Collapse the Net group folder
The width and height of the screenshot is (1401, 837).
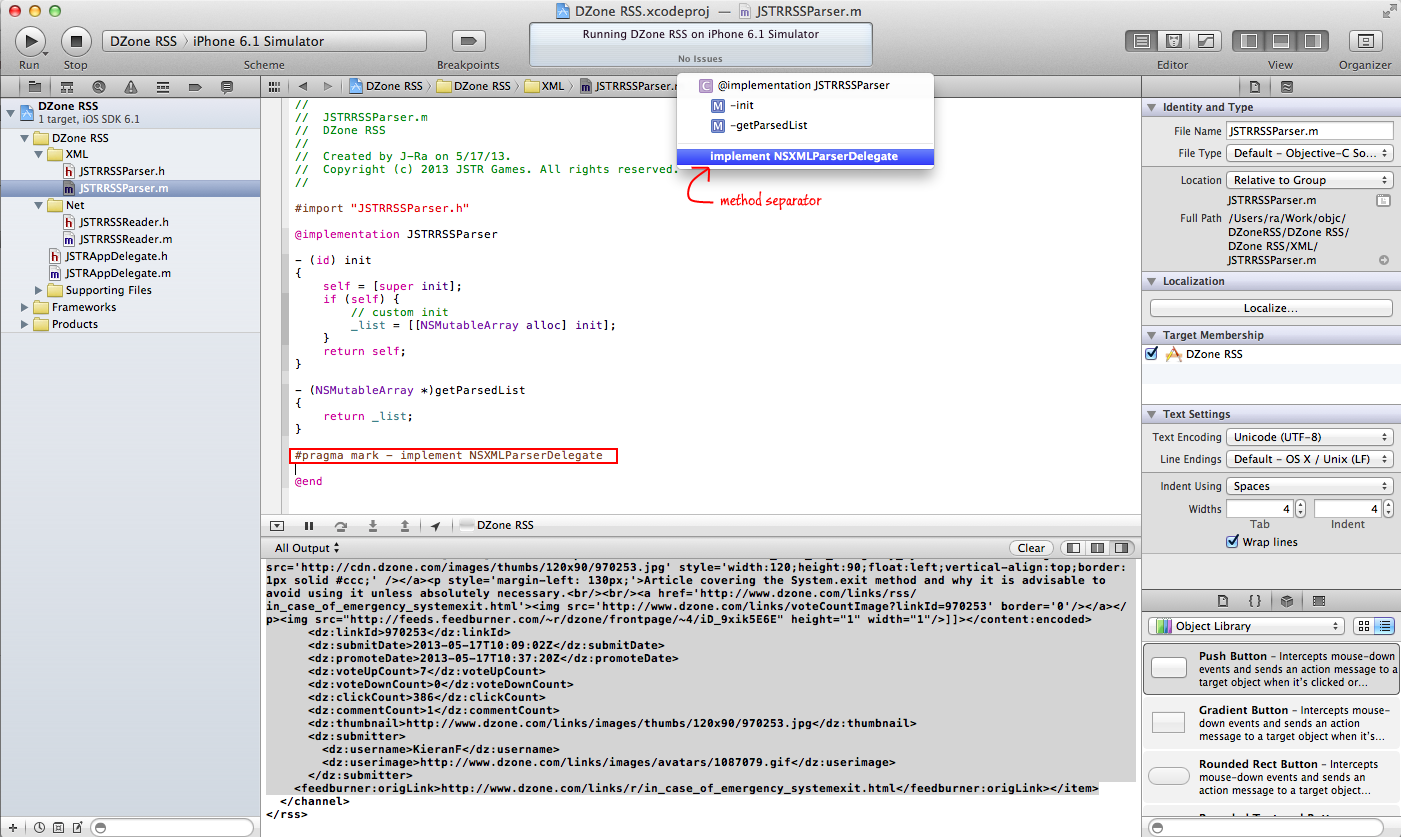click(40, 205)
